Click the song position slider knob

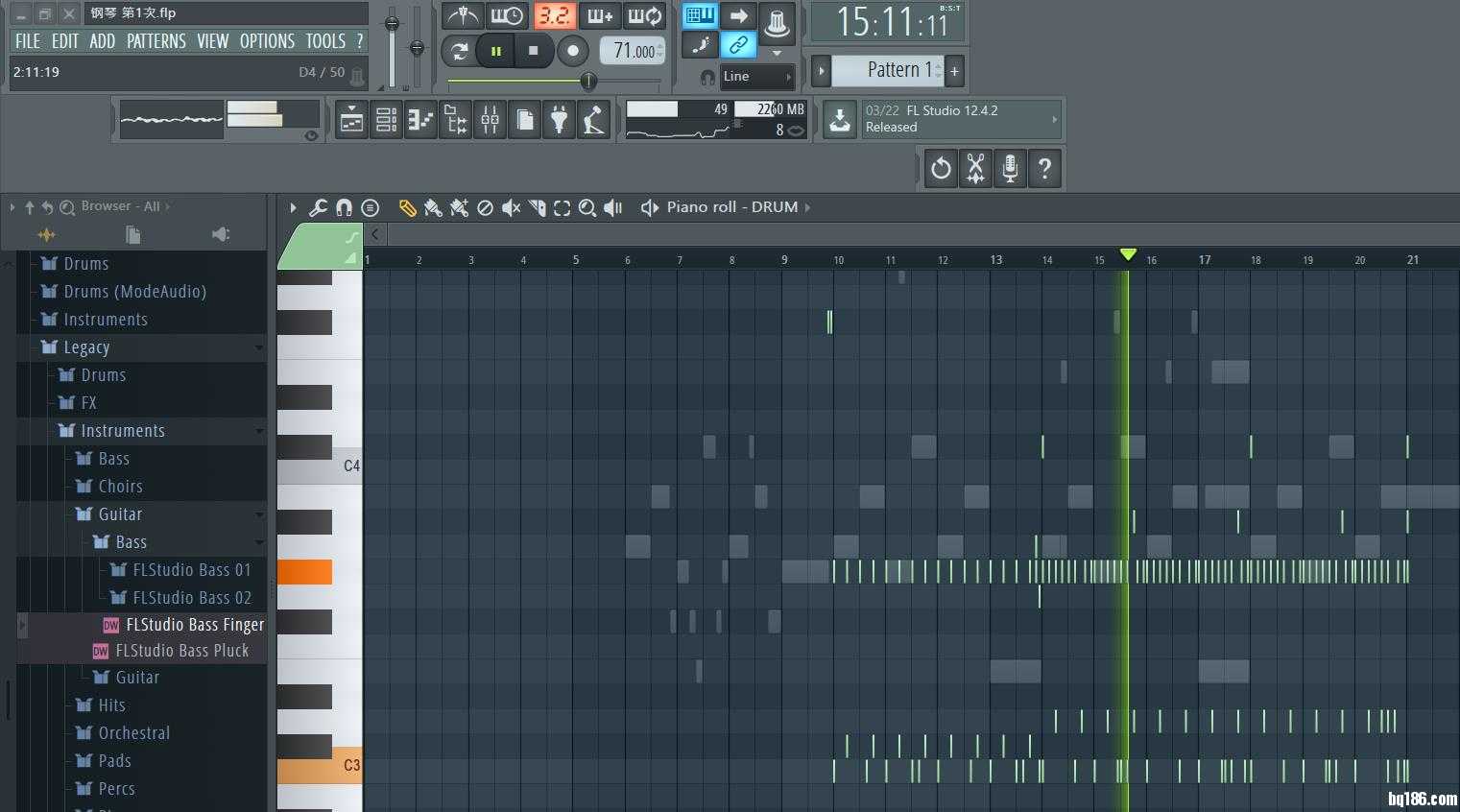tap(588, 82)
